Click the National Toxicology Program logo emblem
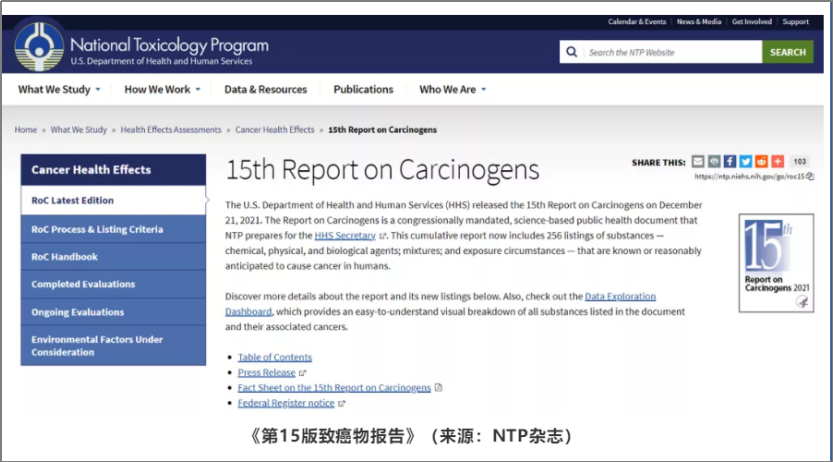Screen dimensions: 833x462 [x=39, y=47]
